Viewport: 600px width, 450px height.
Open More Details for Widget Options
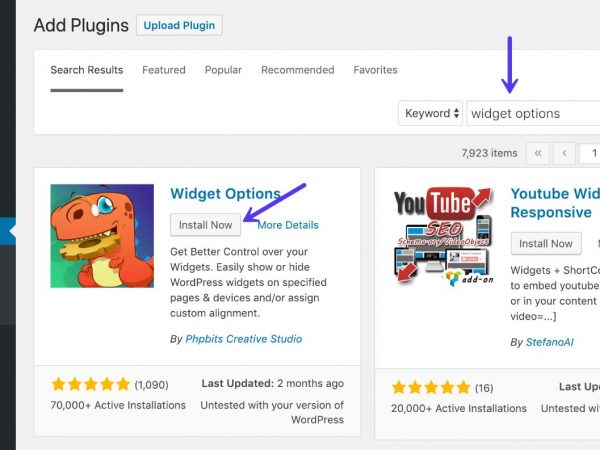click(x=288, y=225)
